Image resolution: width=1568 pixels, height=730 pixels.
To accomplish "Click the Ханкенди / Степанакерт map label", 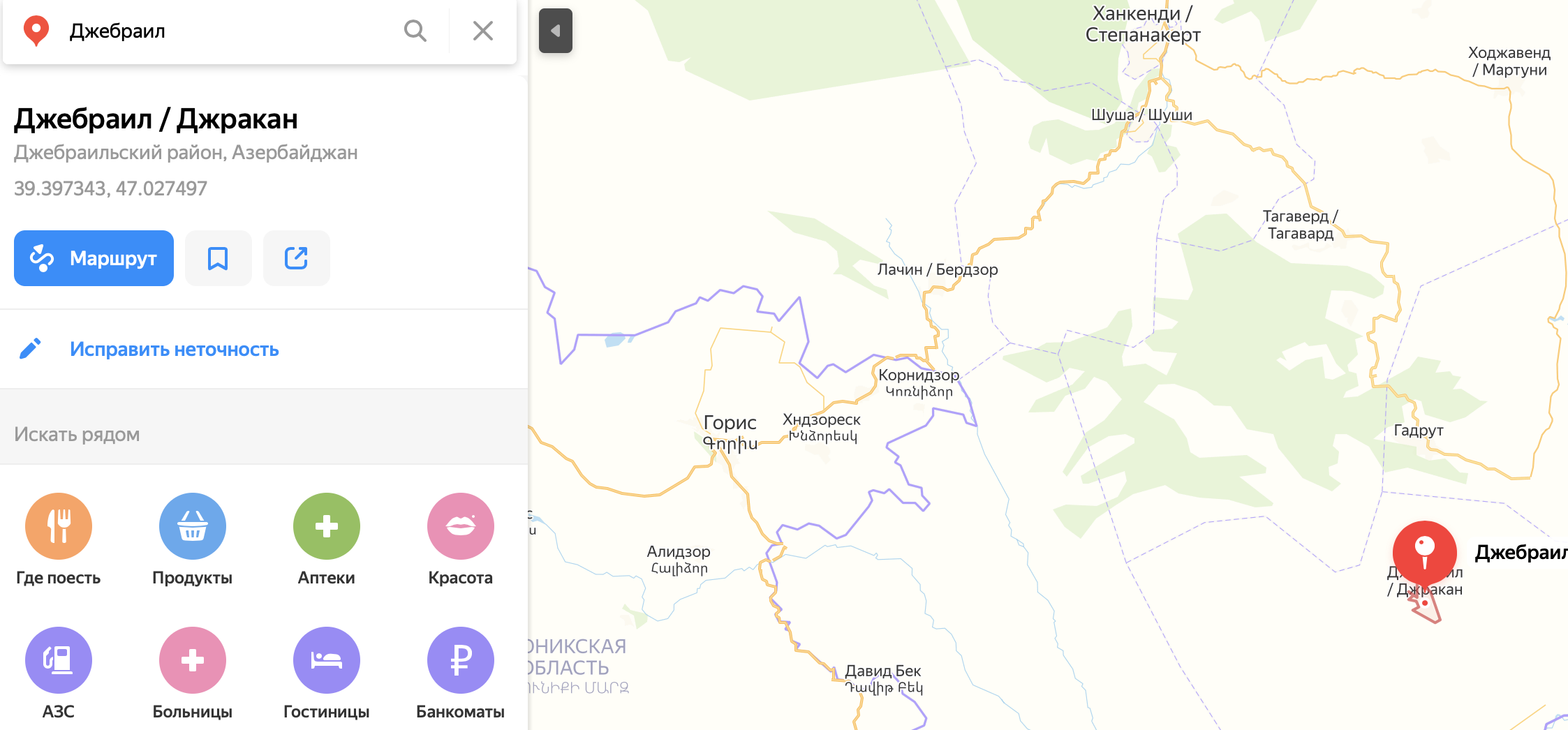I will (1143, 24).
